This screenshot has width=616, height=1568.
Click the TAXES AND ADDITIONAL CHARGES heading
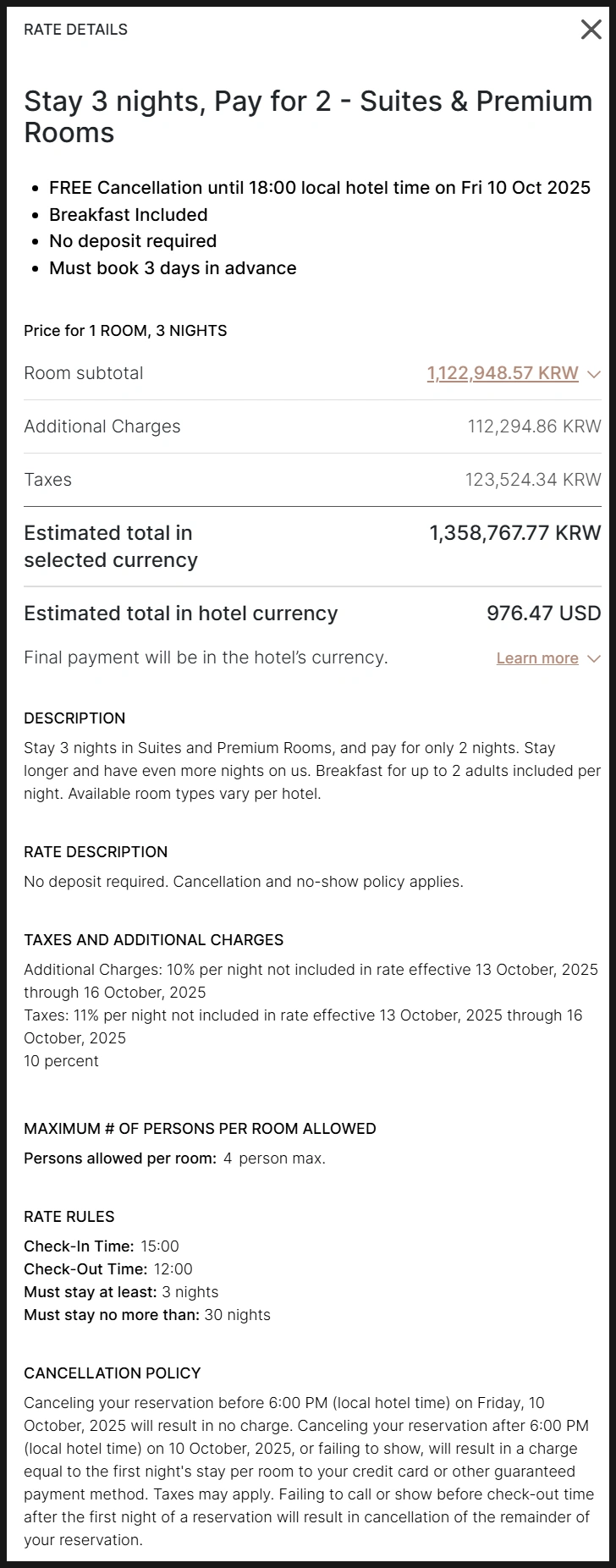153,940
